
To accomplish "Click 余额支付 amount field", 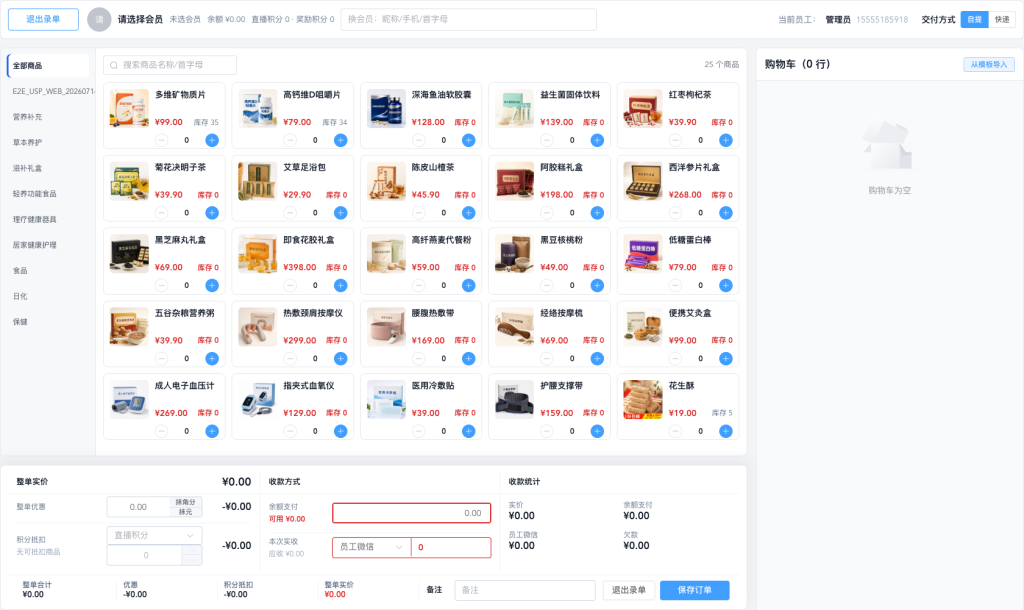I will [411, 513].
